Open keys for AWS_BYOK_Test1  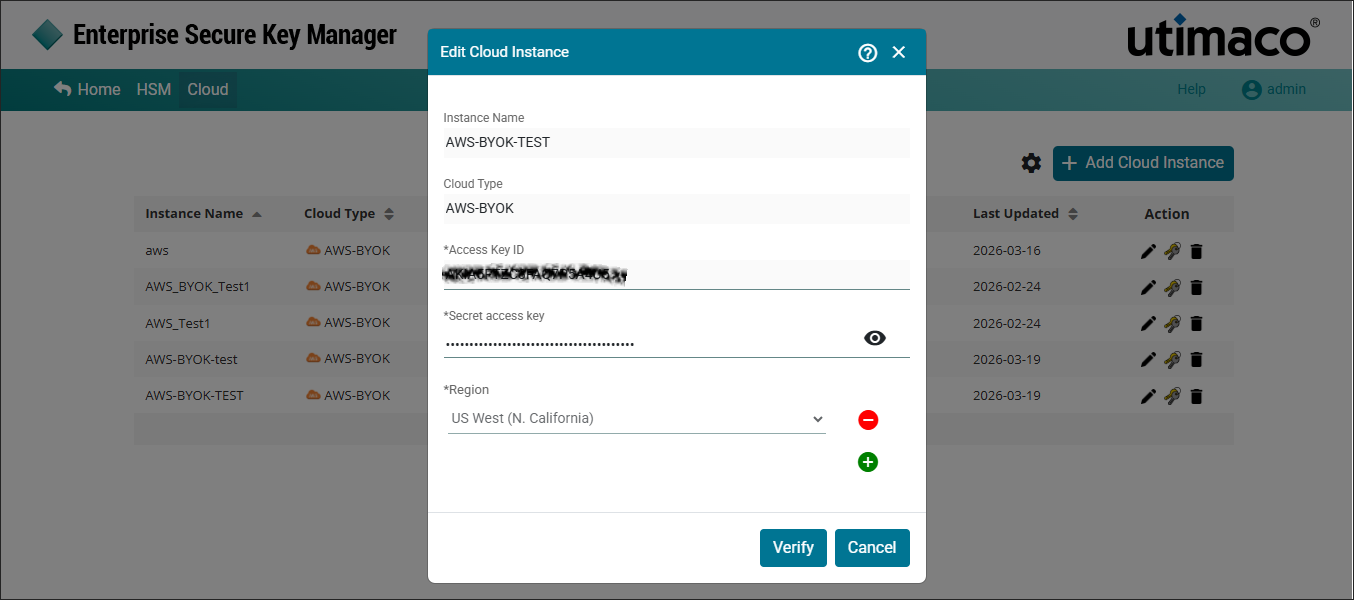tap(1172, 287)
